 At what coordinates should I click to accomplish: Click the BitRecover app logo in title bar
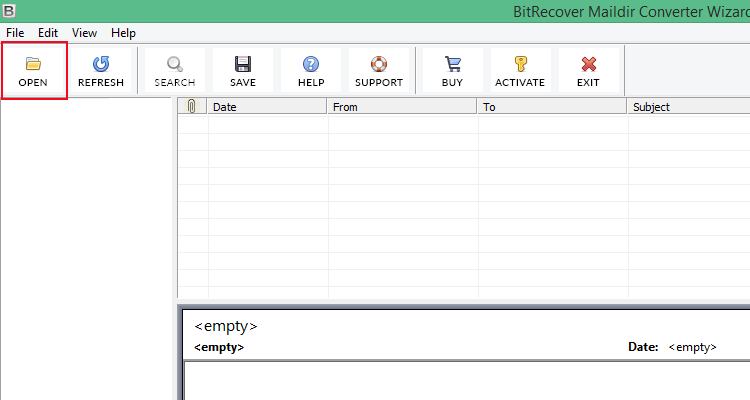tap(9, 11)
